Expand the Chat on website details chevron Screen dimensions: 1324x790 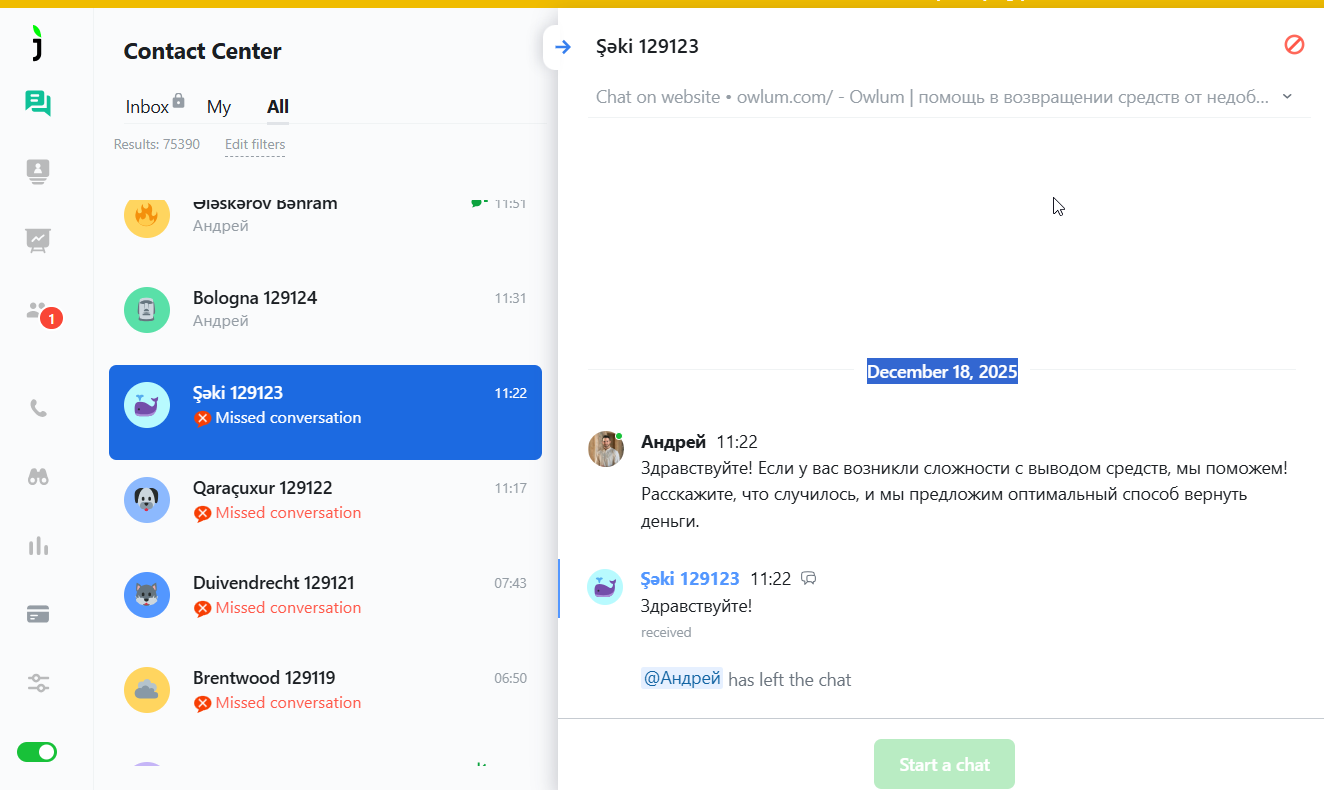(x=1287, y=97)
